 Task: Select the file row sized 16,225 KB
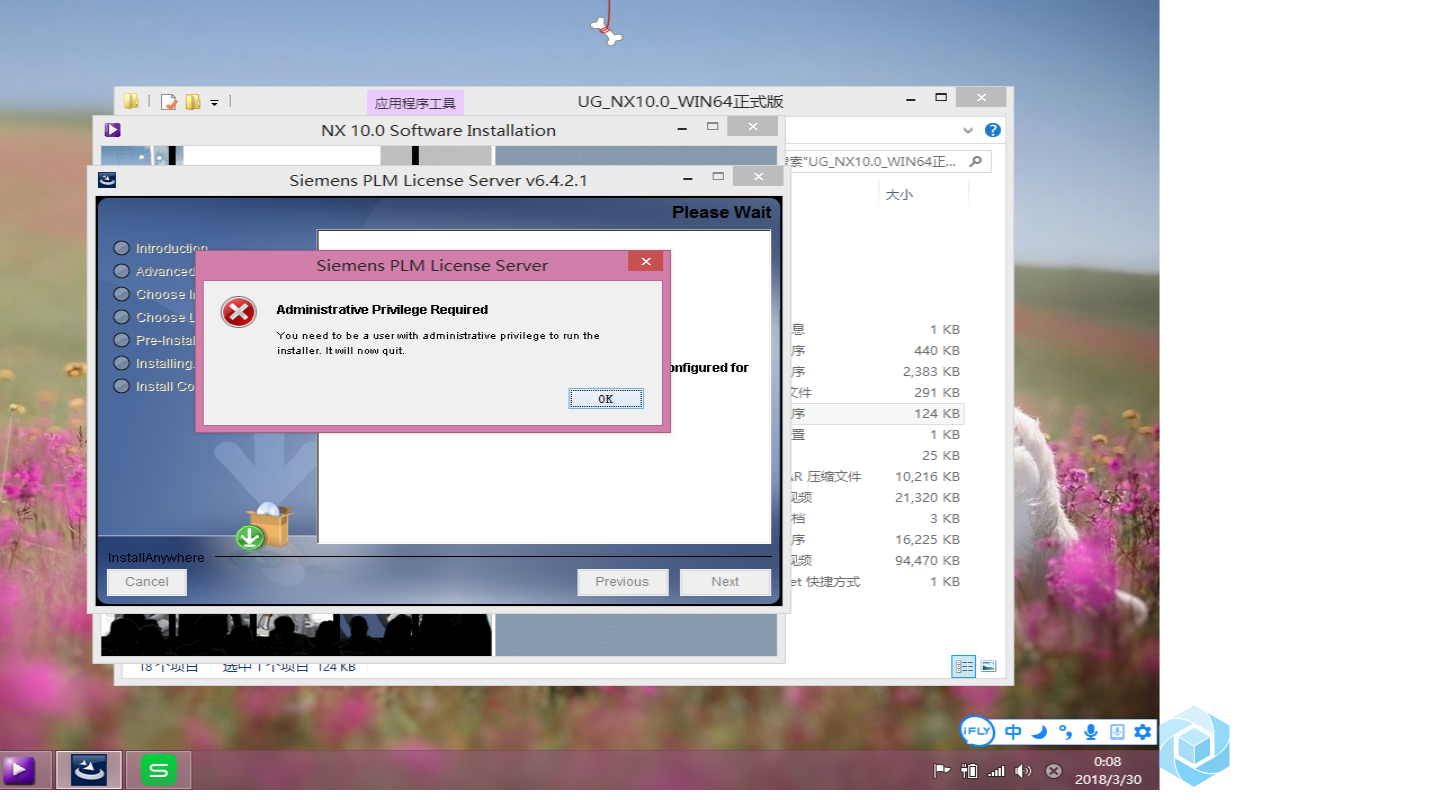(876, 540)
